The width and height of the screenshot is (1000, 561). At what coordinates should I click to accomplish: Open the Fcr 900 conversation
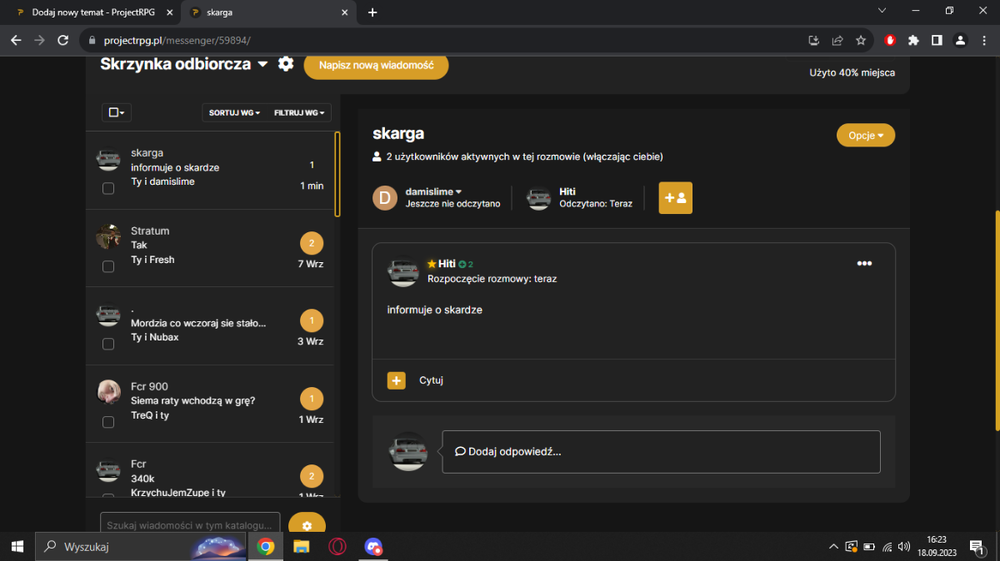click(210, 404)
